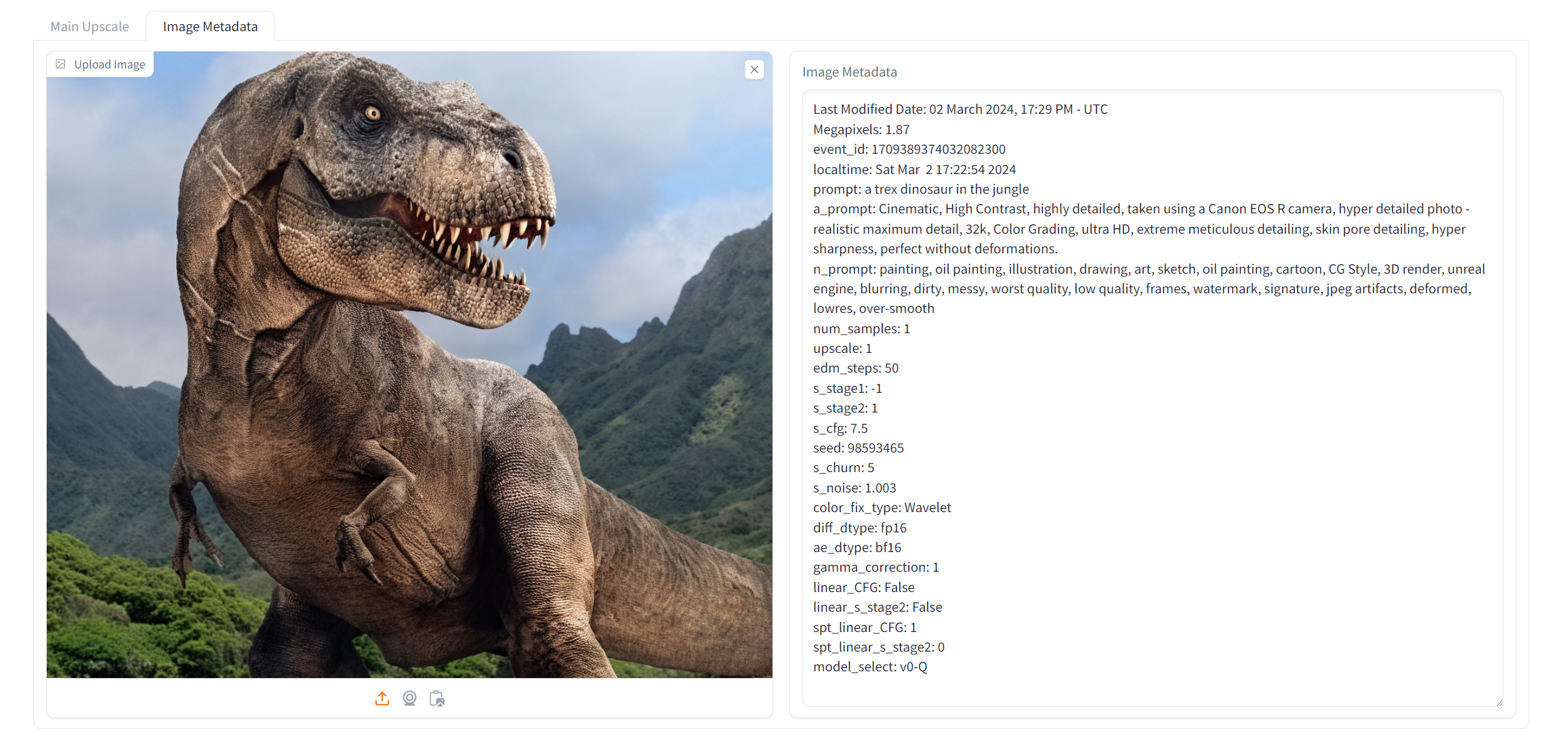The width and height of the screenshot is (1568, 737).
Task: Click the Megapixels: 1.87 line
Action: pos(861,129)
